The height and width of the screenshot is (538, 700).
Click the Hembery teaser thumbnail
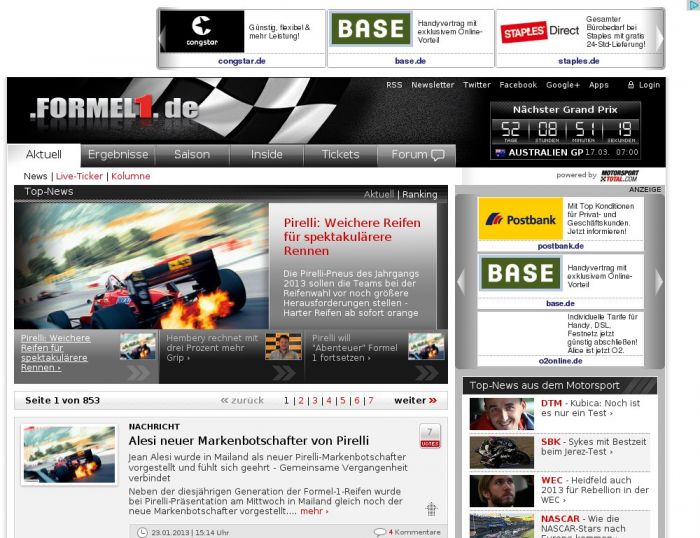coord(283,346)
